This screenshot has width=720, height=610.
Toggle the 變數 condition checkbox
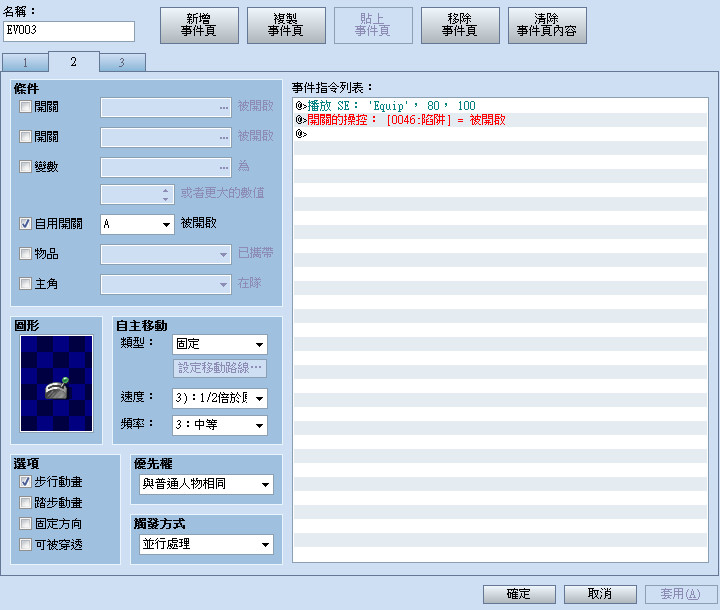[25, 166]
